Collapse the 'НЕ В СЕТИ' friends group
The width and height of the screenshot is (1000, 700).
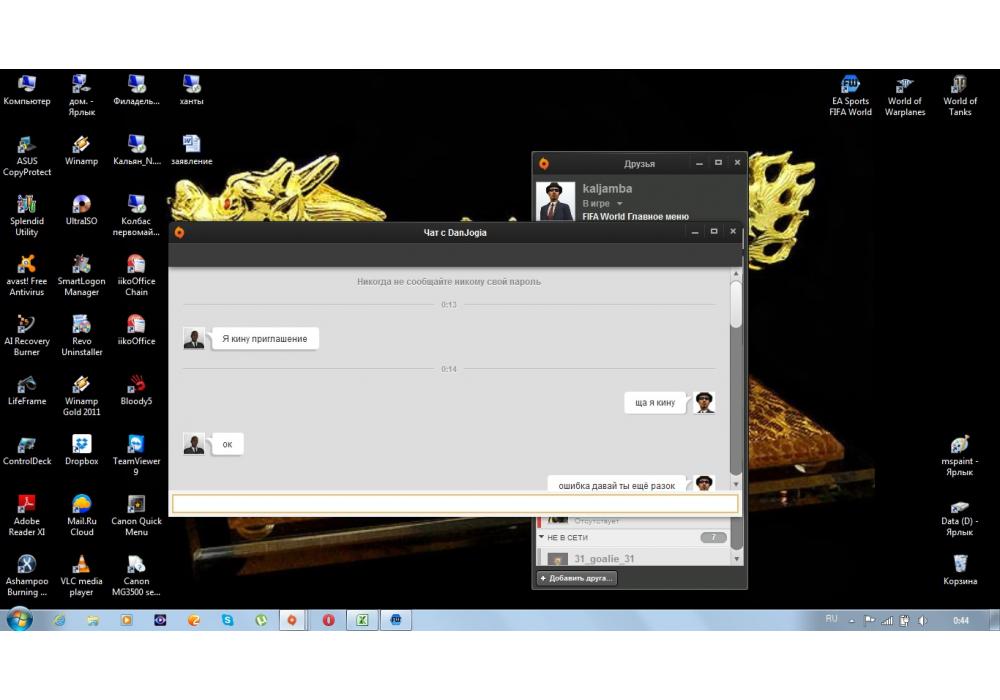(542, 538)
